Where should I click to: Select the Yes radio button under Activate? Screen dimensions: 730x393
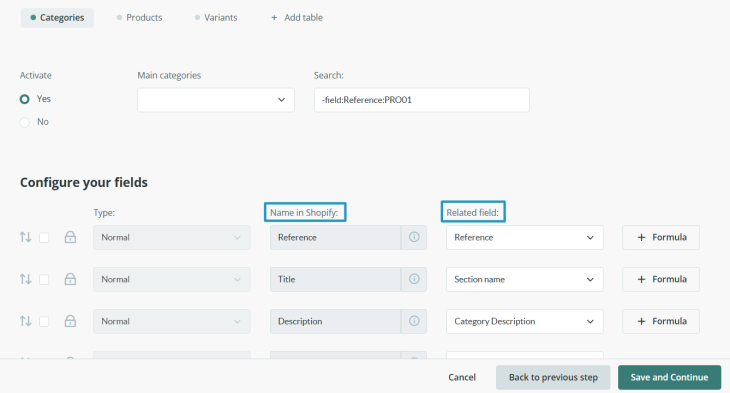[25, 99]
